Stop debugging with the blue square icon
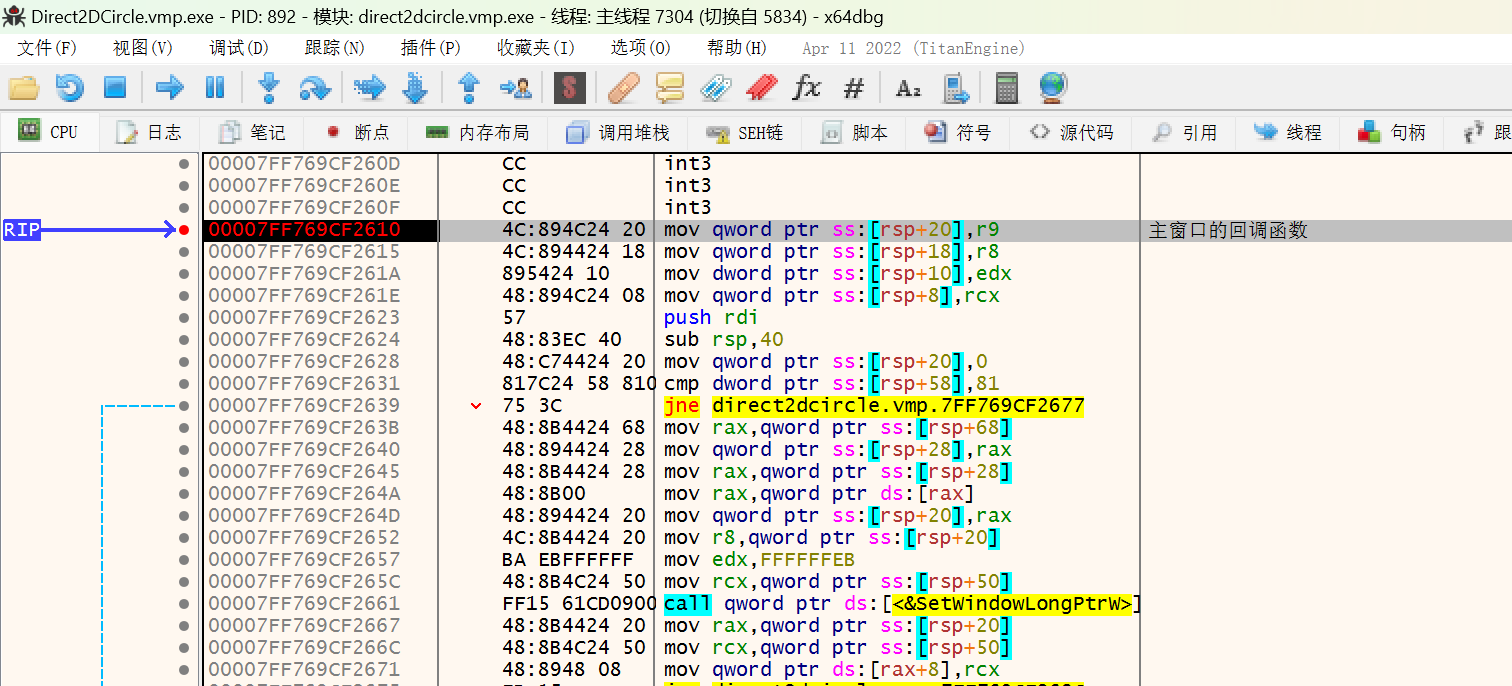This screenshot has height=686, width=1512. 115,88
